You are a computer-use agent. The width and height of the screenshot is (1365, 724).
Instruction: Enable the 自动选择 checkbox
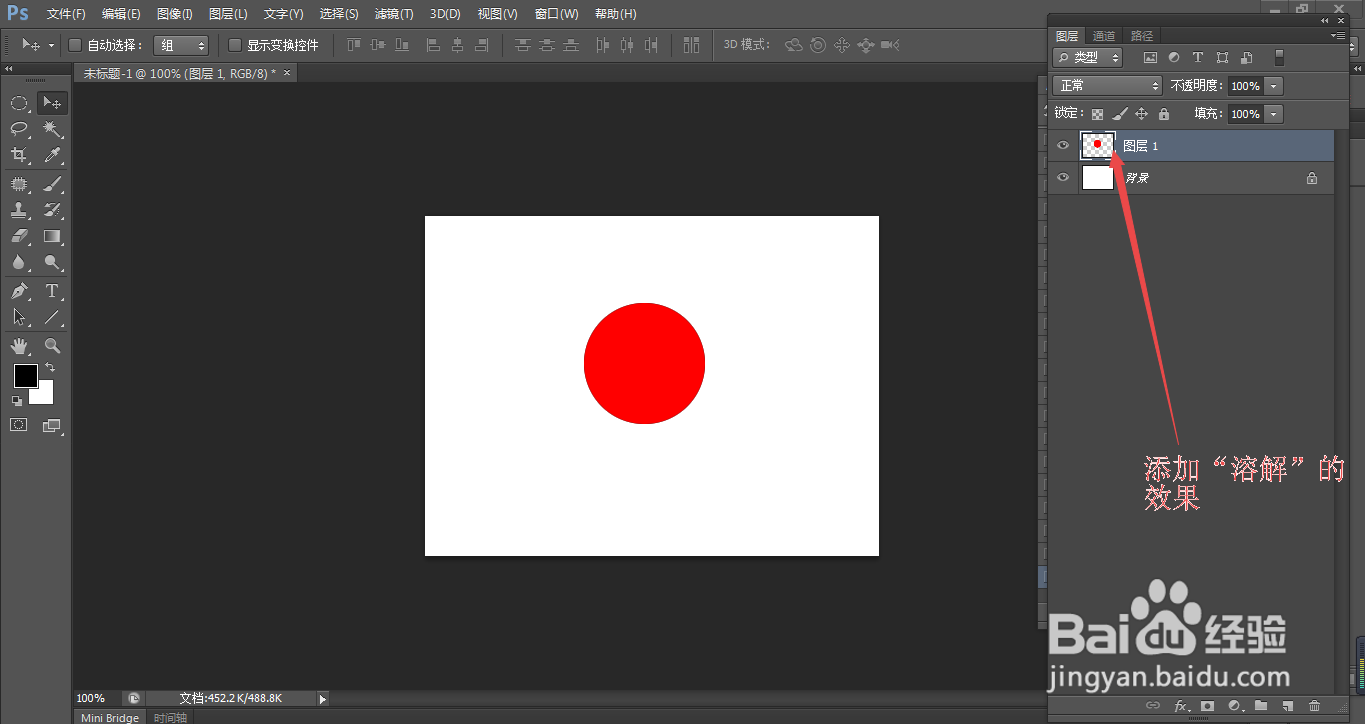point(74,45)
